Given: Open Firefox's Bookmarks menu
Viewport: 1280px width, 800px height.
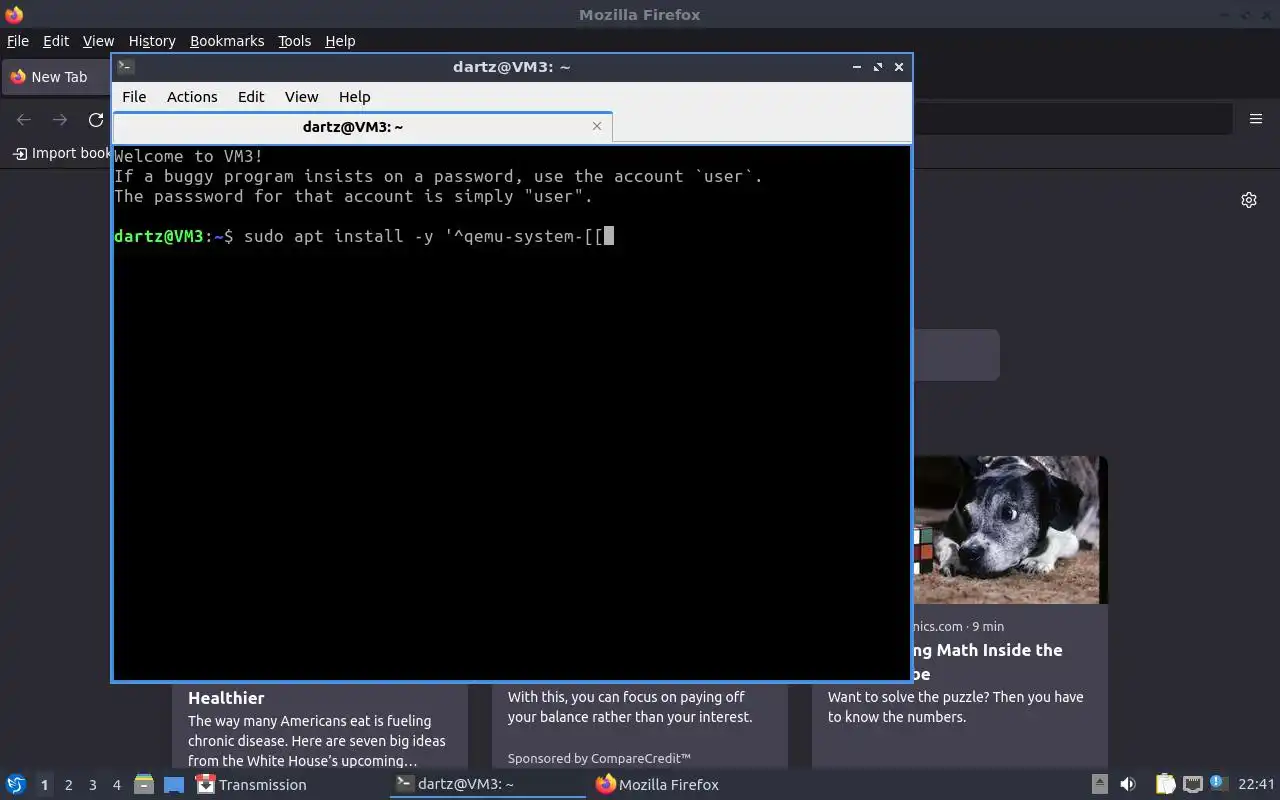Looking at the screenshot, I should point(227,41).
